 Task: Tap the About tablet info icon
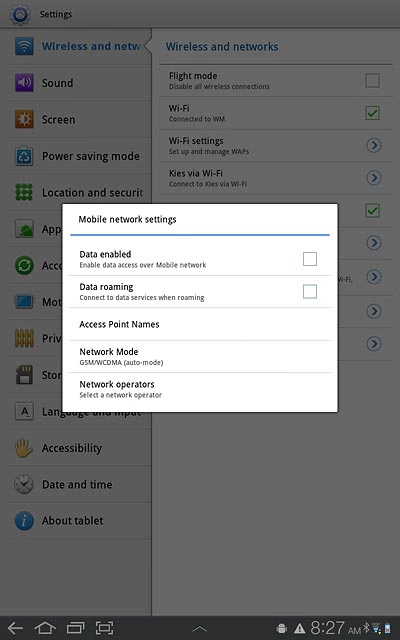(x=24, y=521)
